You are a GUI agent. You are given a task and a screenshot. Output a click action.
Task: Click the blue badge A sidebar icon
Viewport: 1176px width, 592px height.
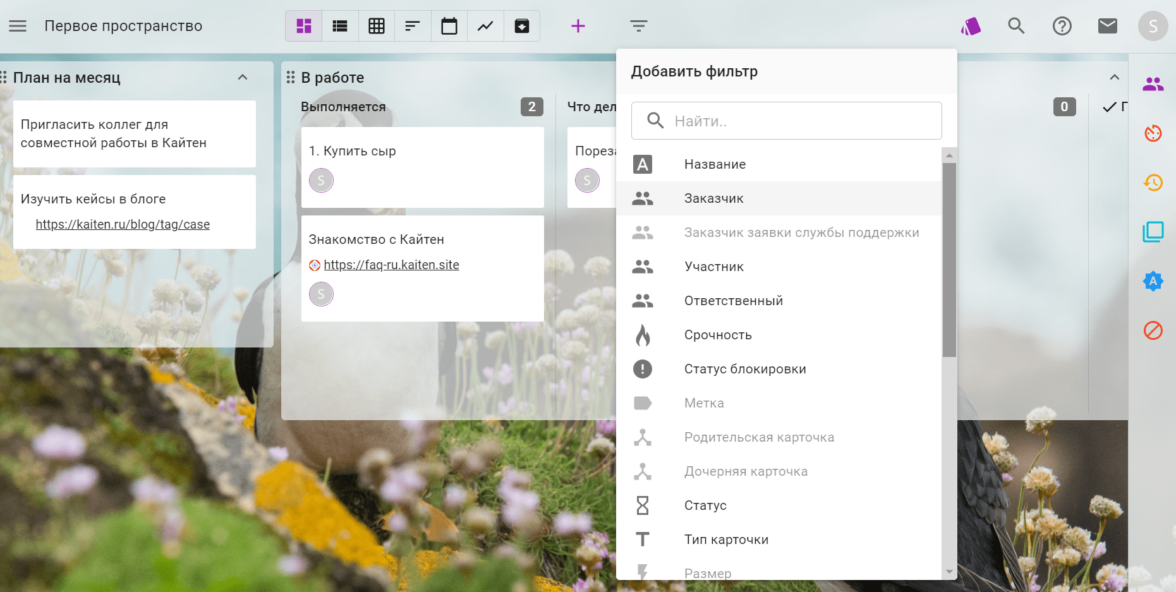1153,281
